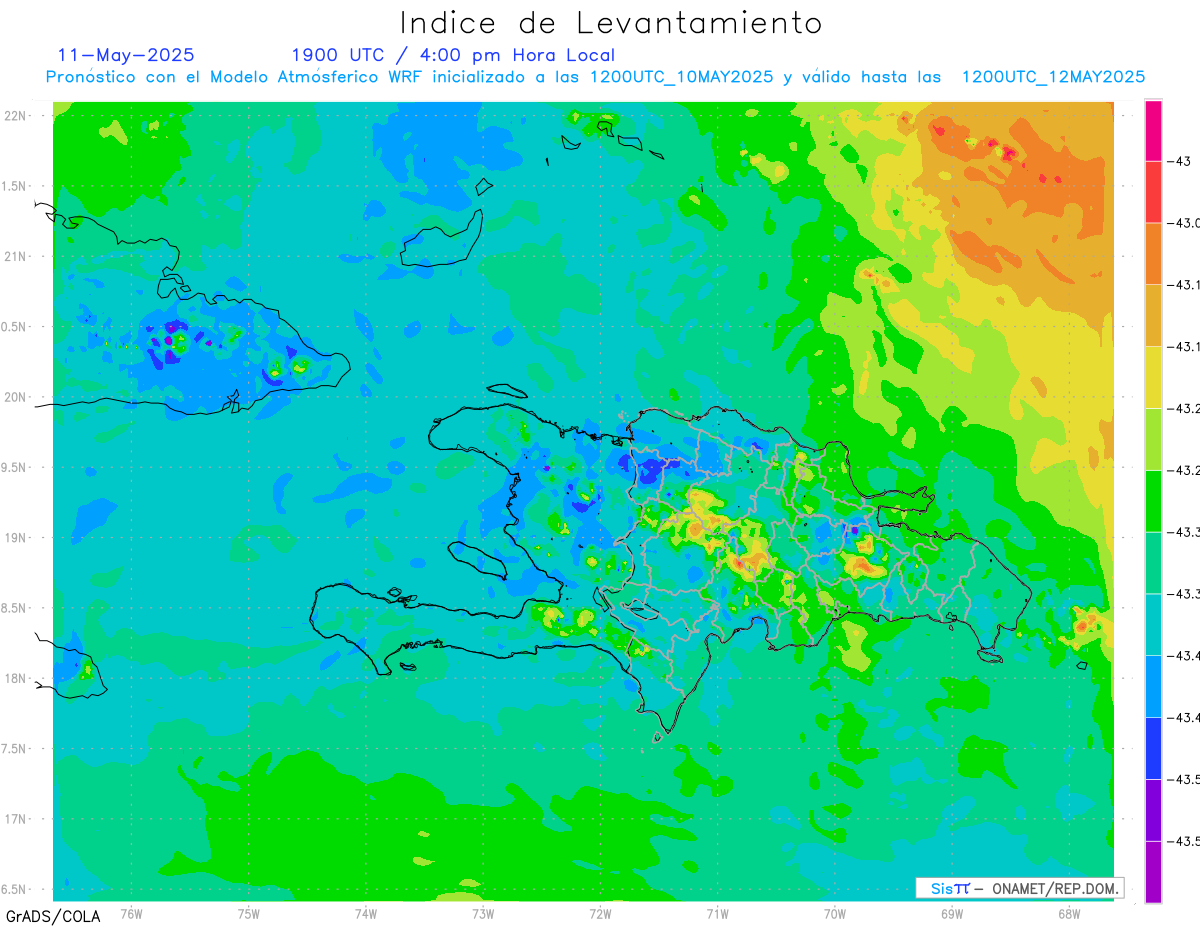The width and height of the screenshot is (1200, 927).
Task: Click the "73W" longitude label
Action: pyautogui.click(x=483, y=914)
